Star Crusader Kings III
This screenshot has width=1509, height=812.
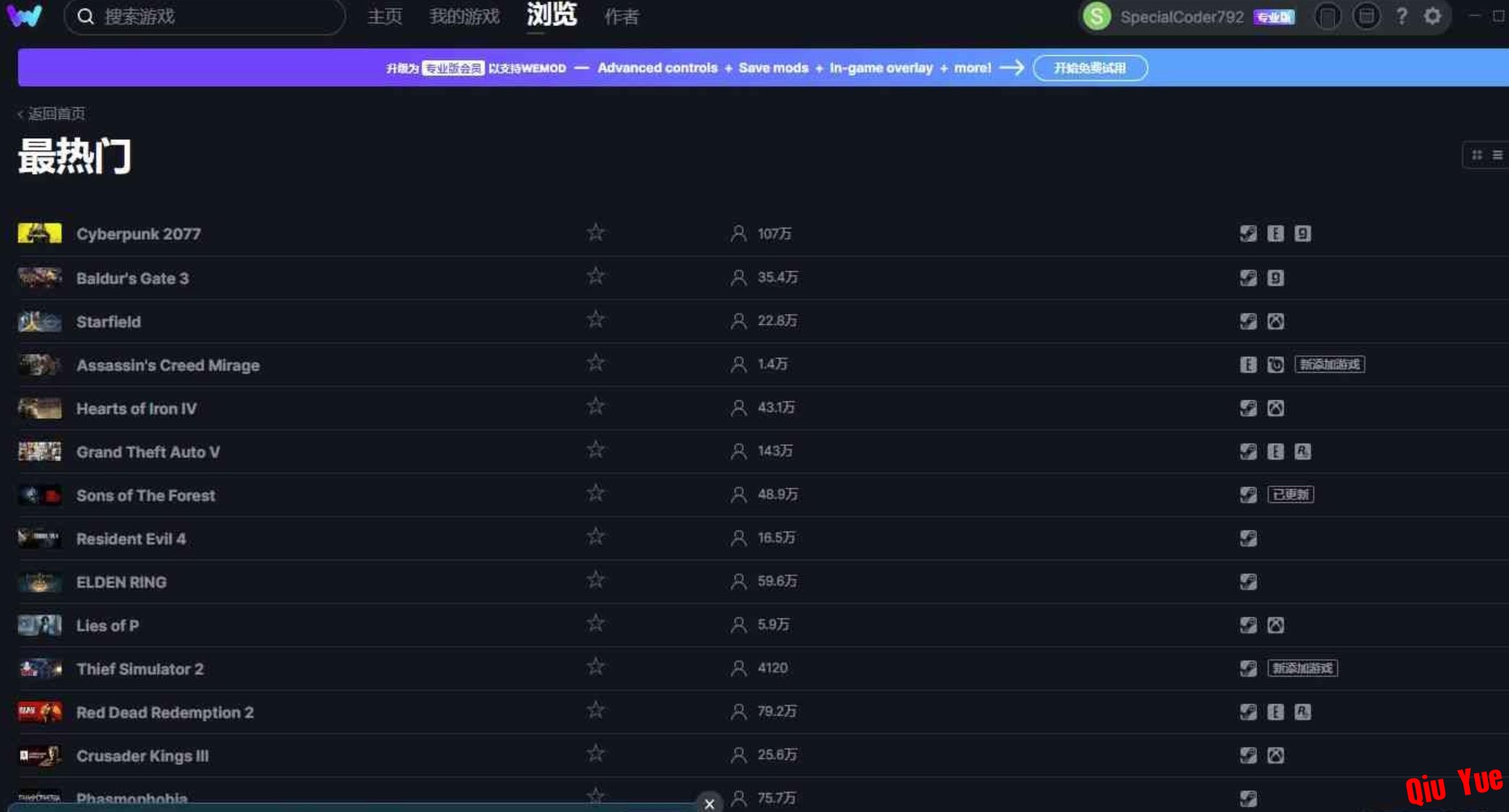[x=596, y=753]
